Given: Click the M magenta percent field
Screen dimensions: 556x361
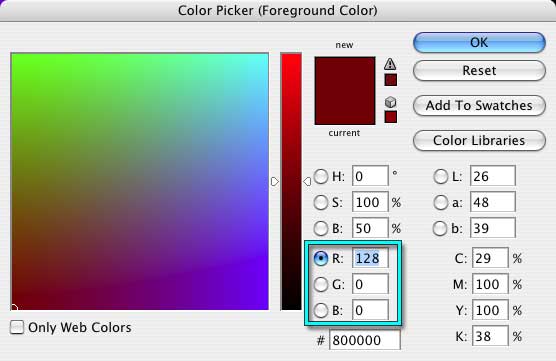Looking at the screenshot, I should pos(490,284).
